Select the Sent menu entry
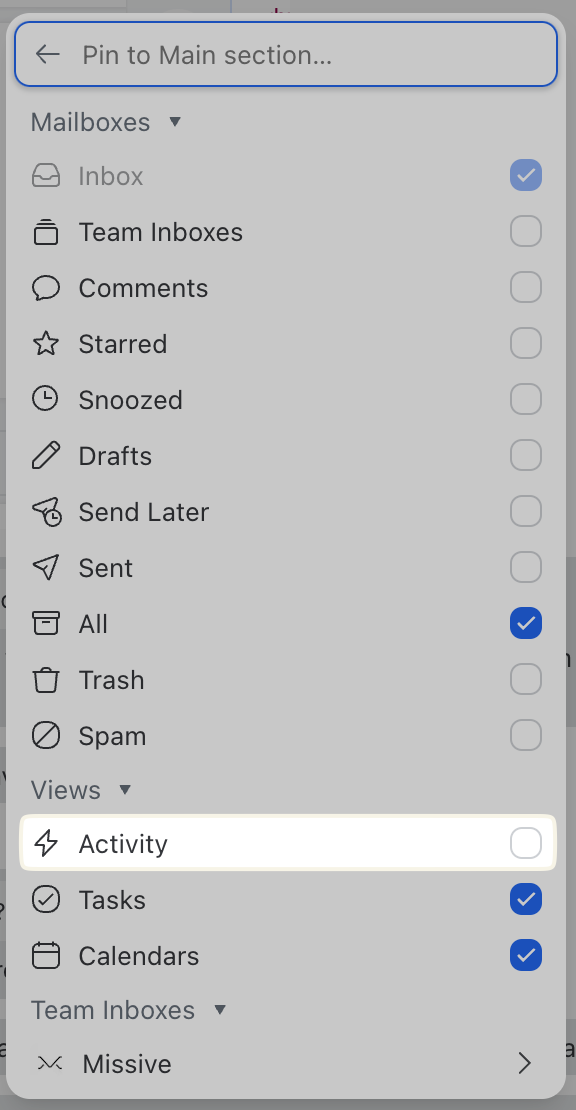 tap(287, 568)
